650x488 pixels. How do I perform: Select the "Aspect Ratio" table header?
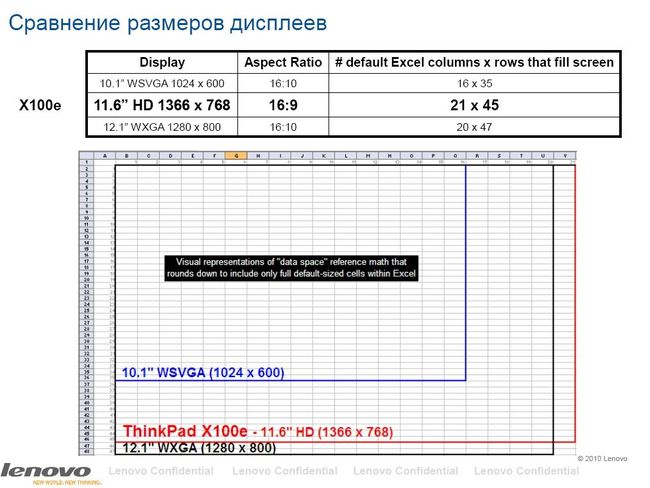283,62
